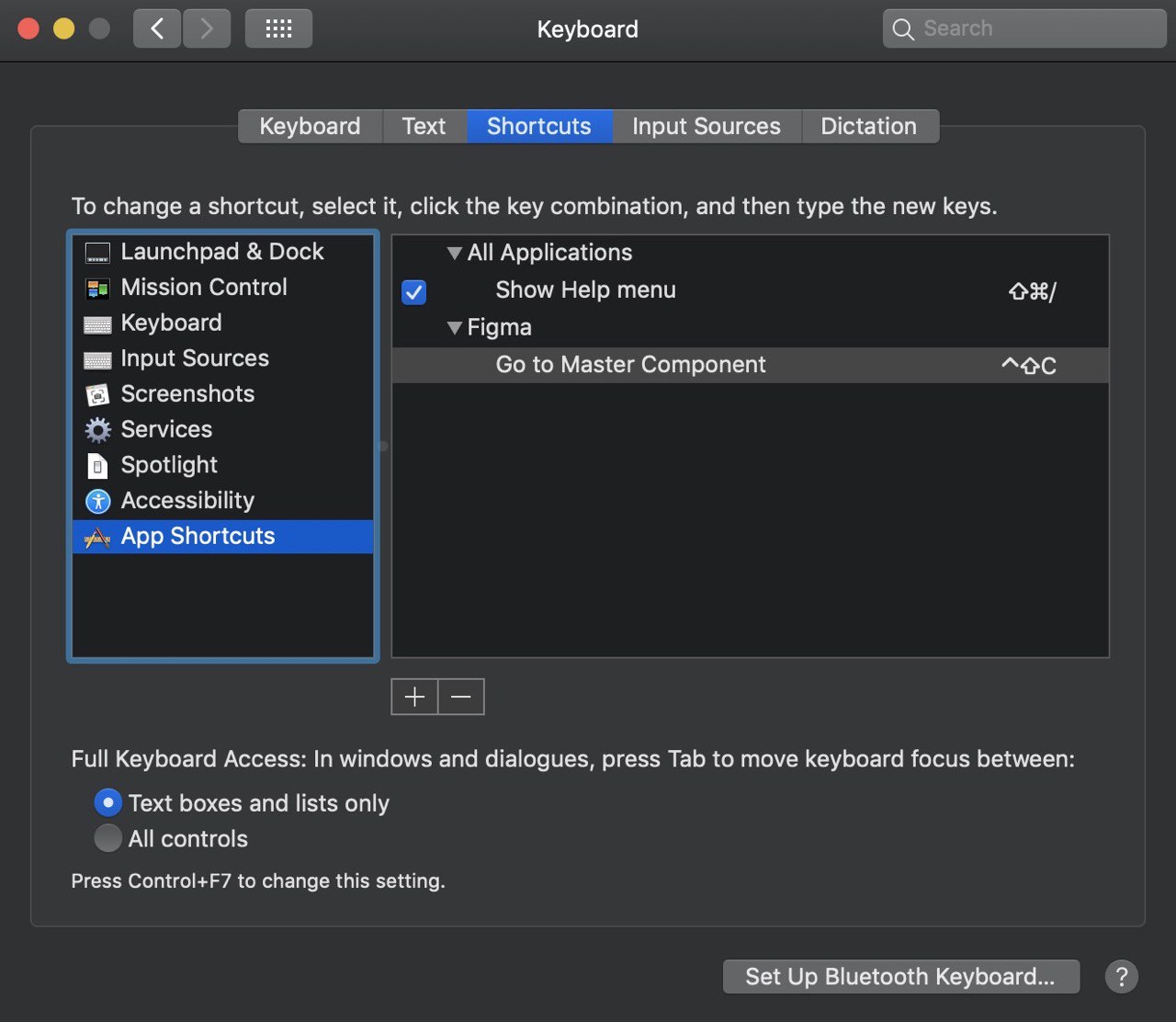Show all preferences grid button

tap(278, 28)
